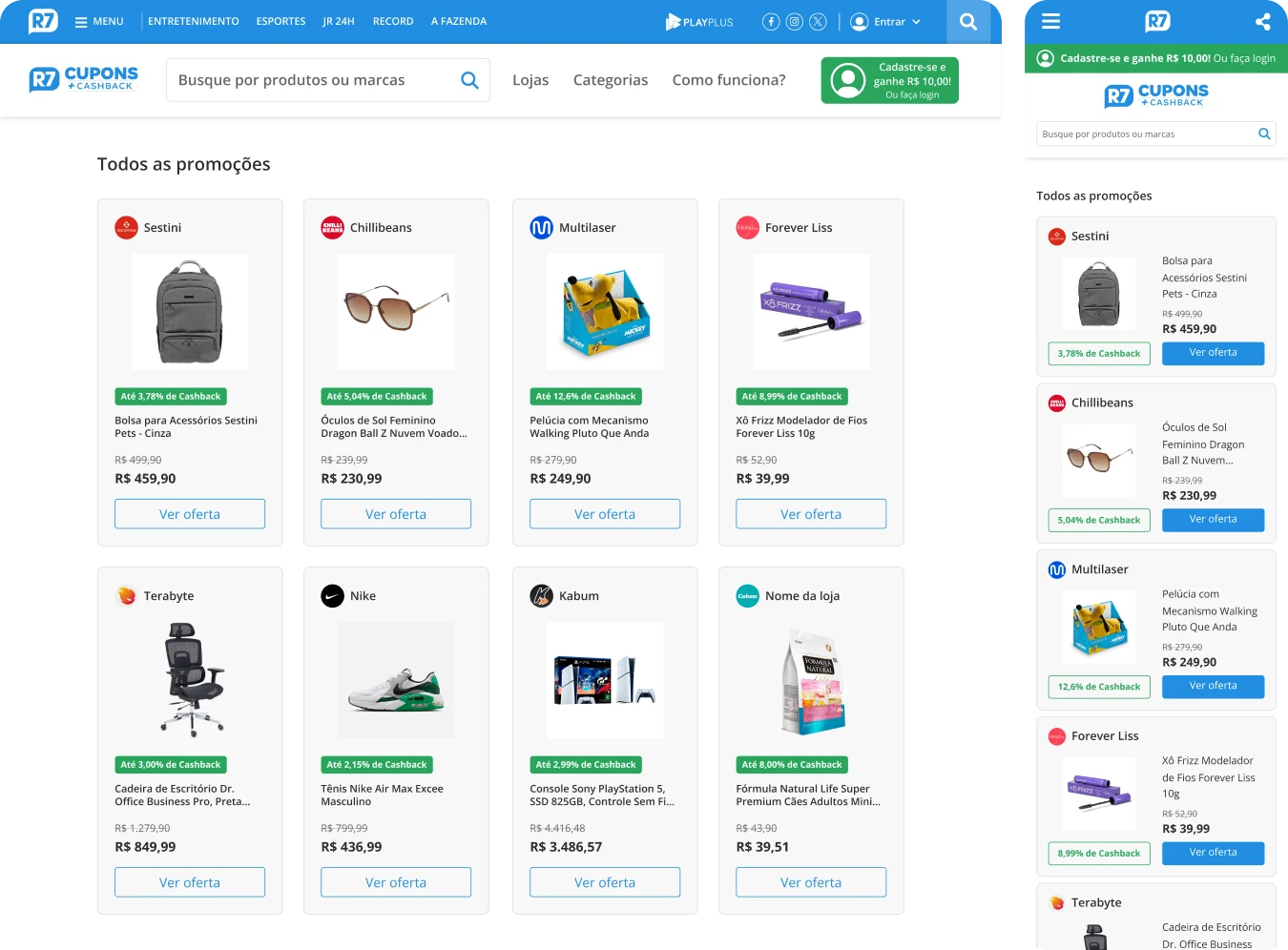Click Ver oferta on Nike card

(x=396, y=882)
